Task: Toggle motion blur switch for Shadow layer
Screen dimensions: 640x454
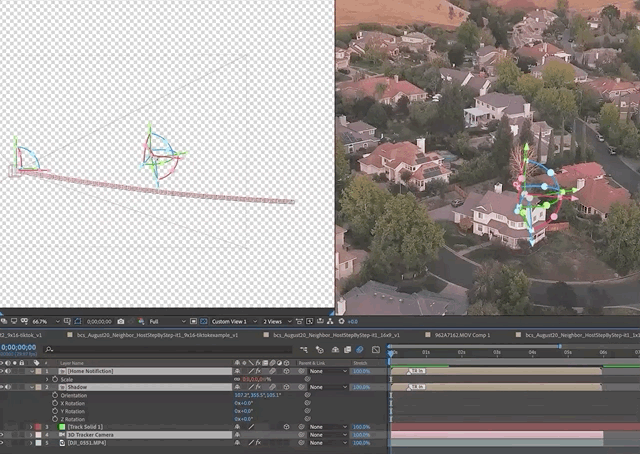Action: 272,387
